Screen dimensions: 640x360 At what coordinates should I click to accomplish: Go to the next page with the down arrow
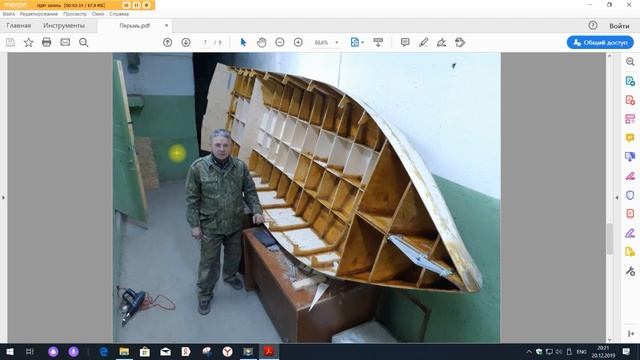pyautogui.click(x=186, y=42)
